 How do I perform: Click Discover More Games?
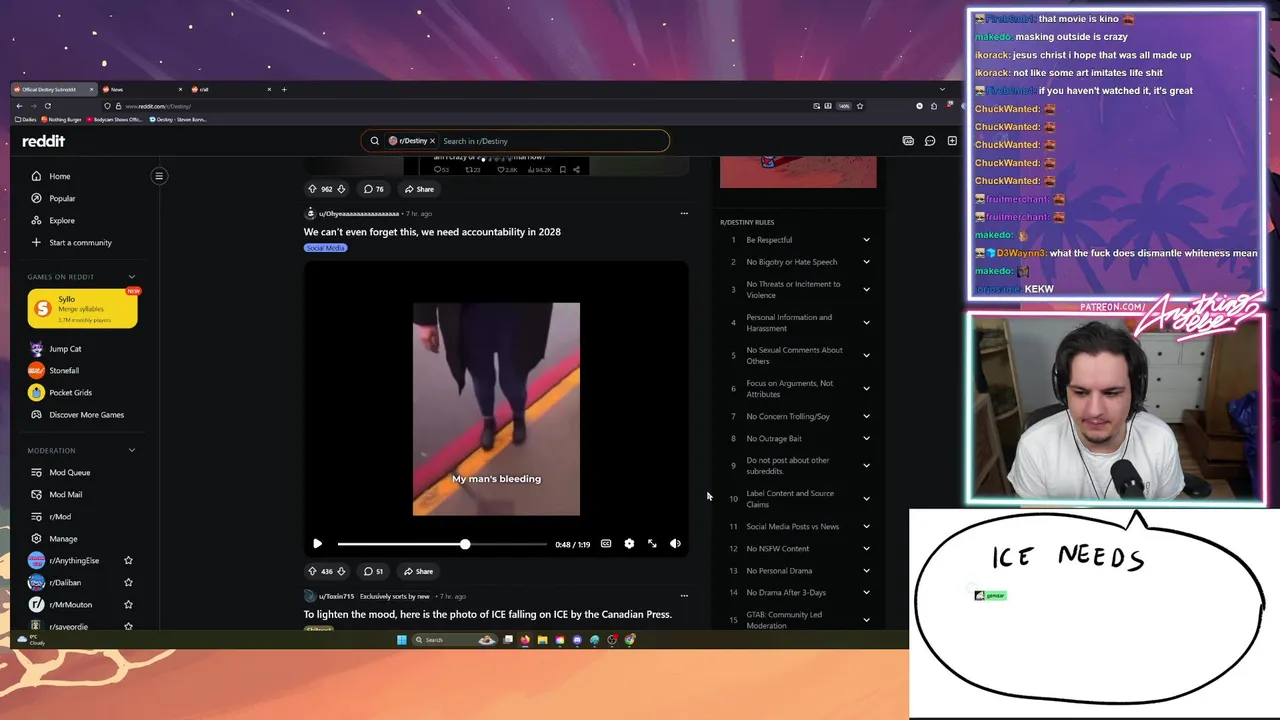pyautogui.click(x=86, y=415)
